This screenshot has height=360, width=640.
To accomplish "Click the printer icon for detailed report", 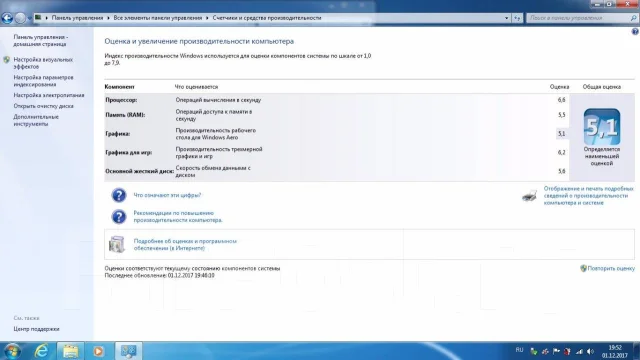I will 529,196.
